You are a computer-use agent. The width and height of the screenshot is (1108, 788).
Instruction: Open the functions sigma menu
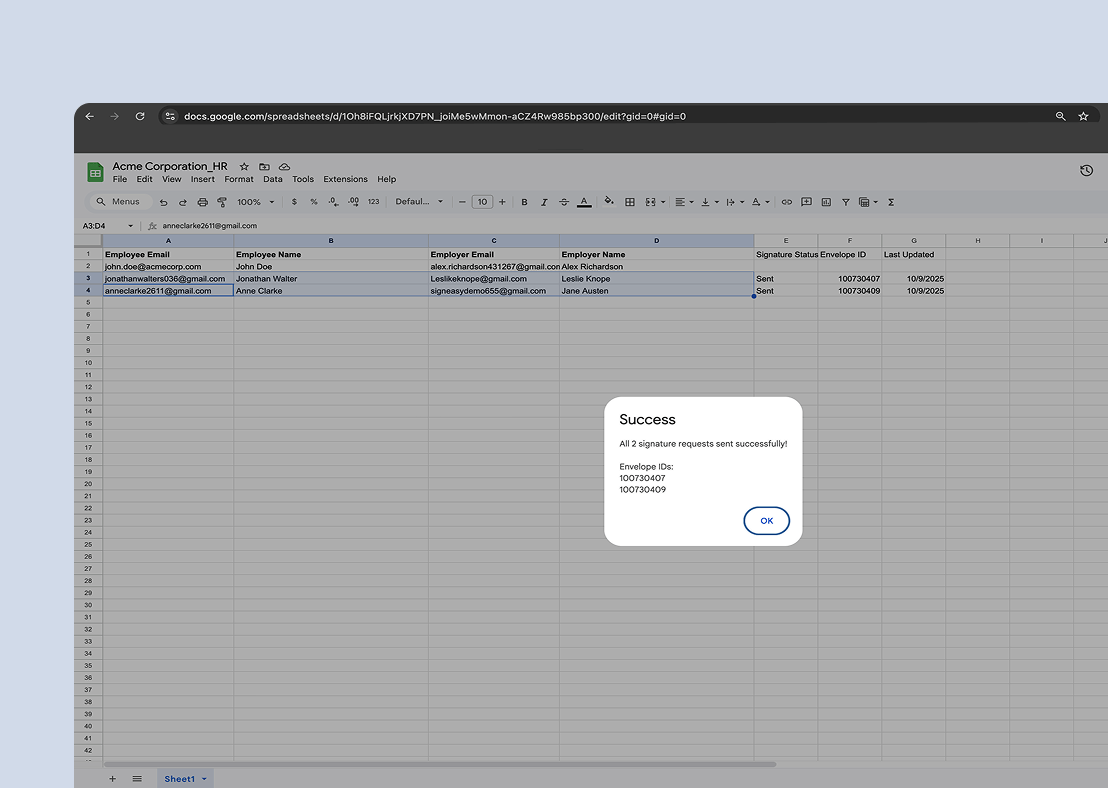click(891, 202)
